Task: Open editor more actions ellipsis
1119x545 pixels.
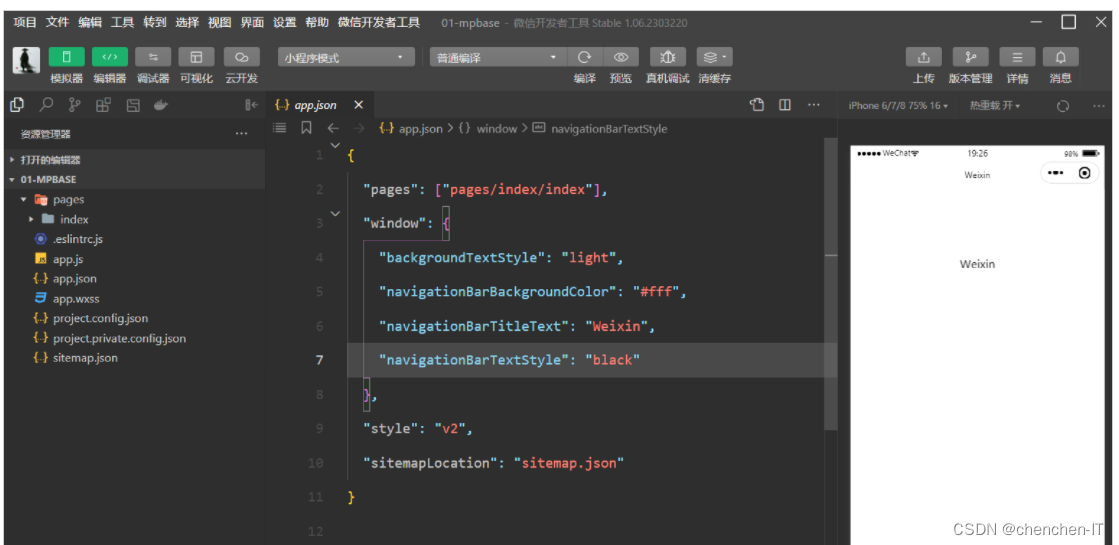Action: pos(814,105)
